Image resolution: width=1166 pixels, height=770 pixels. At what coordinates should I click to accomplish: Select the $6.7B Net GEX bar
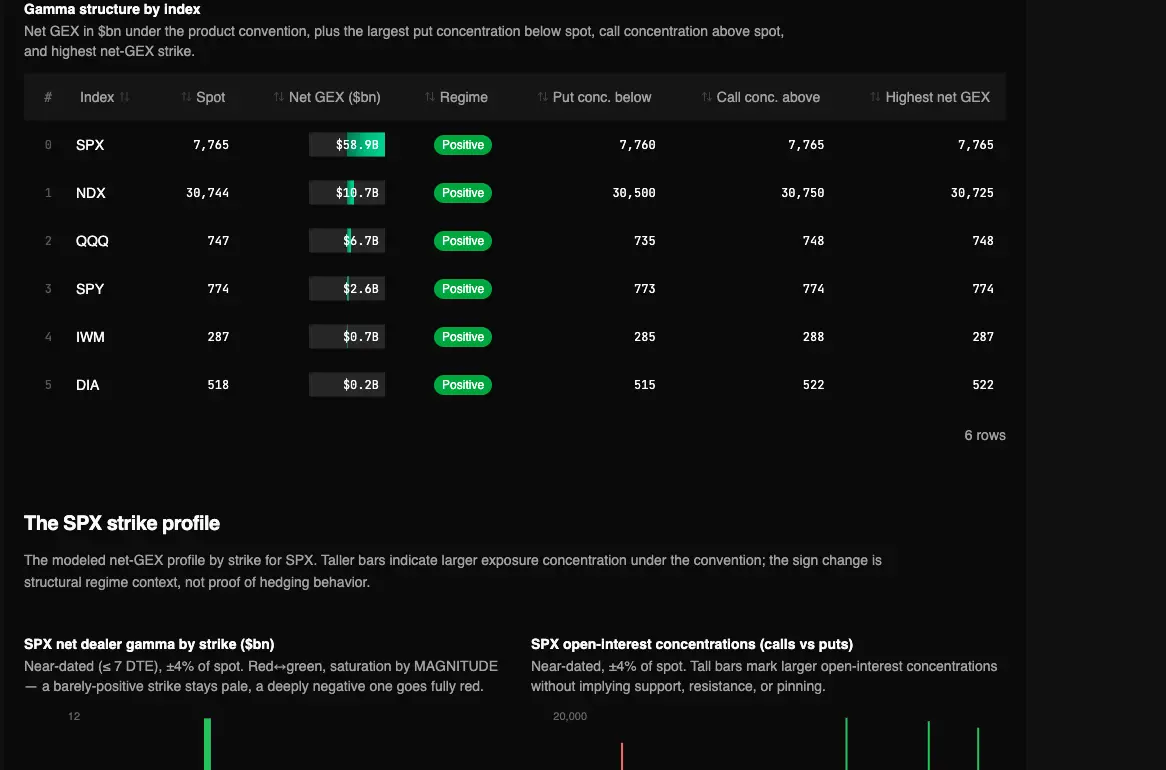(347, 241)
